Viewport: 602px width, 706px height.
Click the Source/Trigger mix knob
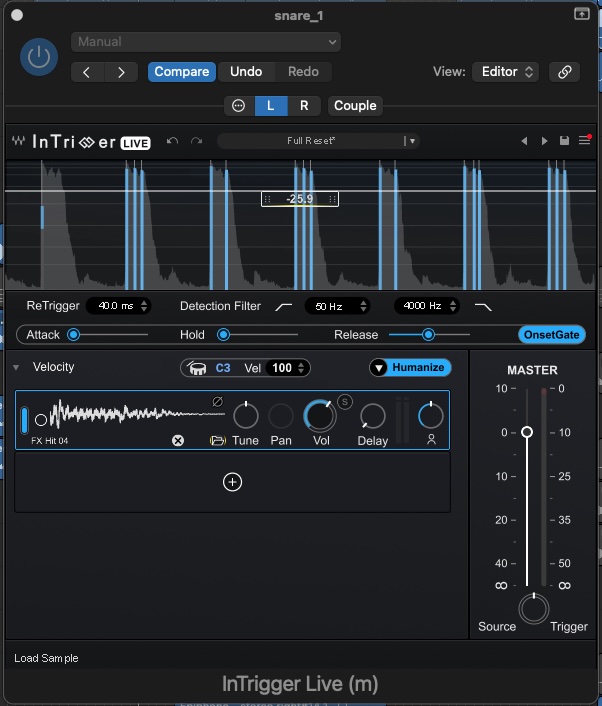[534, 608]
